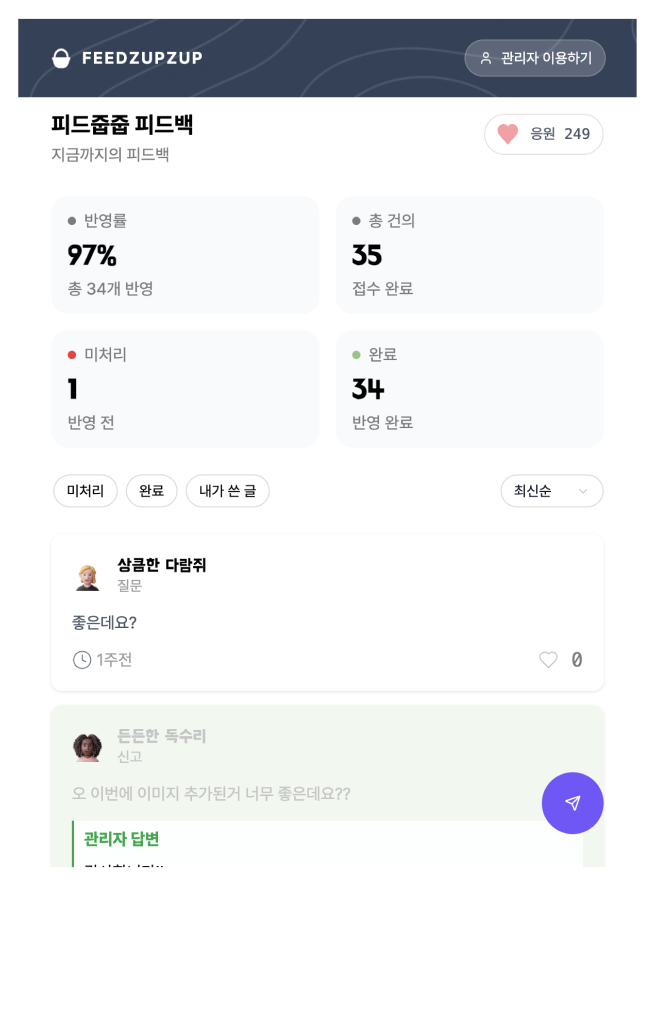The width and height of the screenshot is (656, 1026).
Task: Click the 완료 green-dot stat card
Action: (x=469, y=389)
